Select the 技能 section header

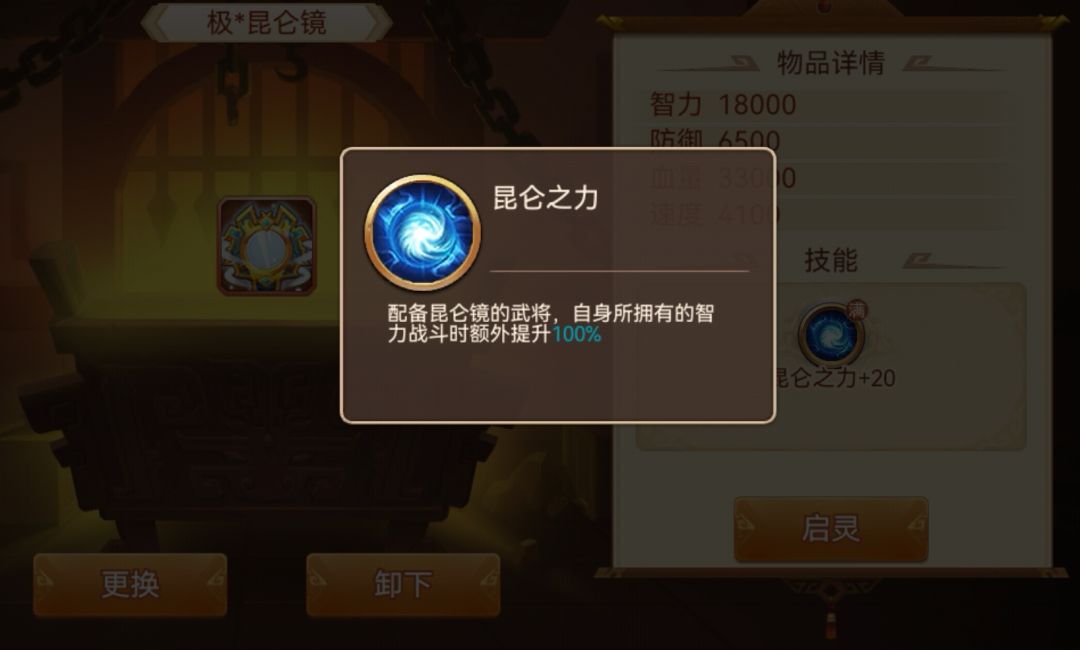[831, 260]
